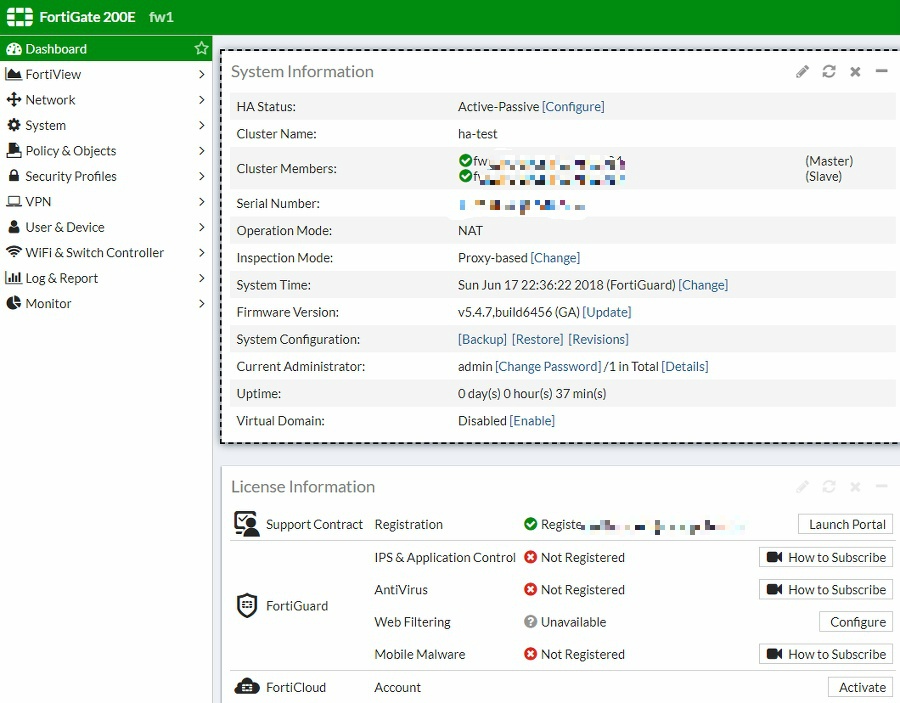Enable Virtual Domain via Enable link
This screenshot has width=900, height=703.
coord(532,421)
